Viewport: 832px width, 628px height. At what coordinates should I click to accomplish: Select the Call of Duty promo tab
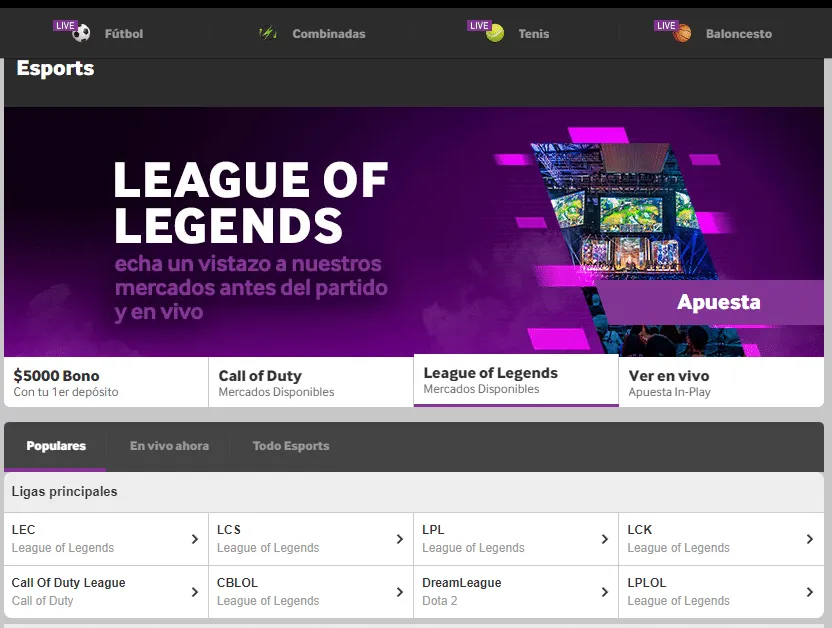coord(311,382)
